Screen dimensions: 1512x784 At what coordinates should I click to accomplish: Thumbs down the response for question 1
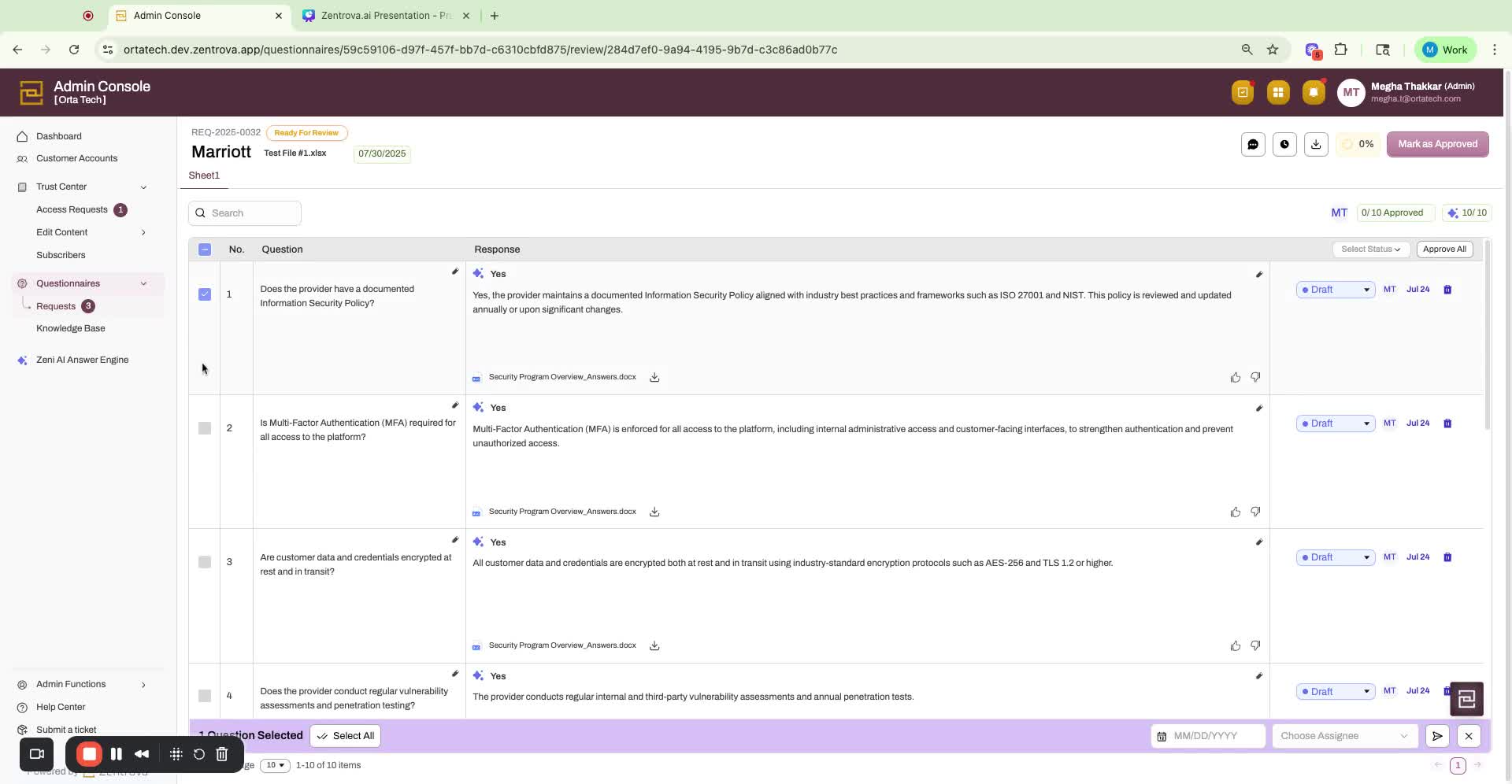pos(1255,378)
